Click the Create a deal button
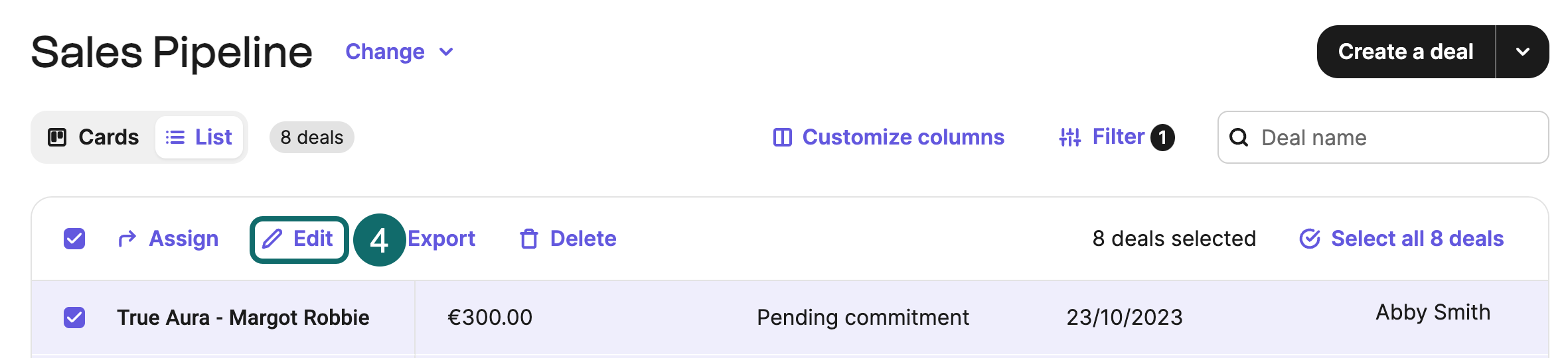The image size is (1568, 358). pyautogui.click(x=1406, y=52)
